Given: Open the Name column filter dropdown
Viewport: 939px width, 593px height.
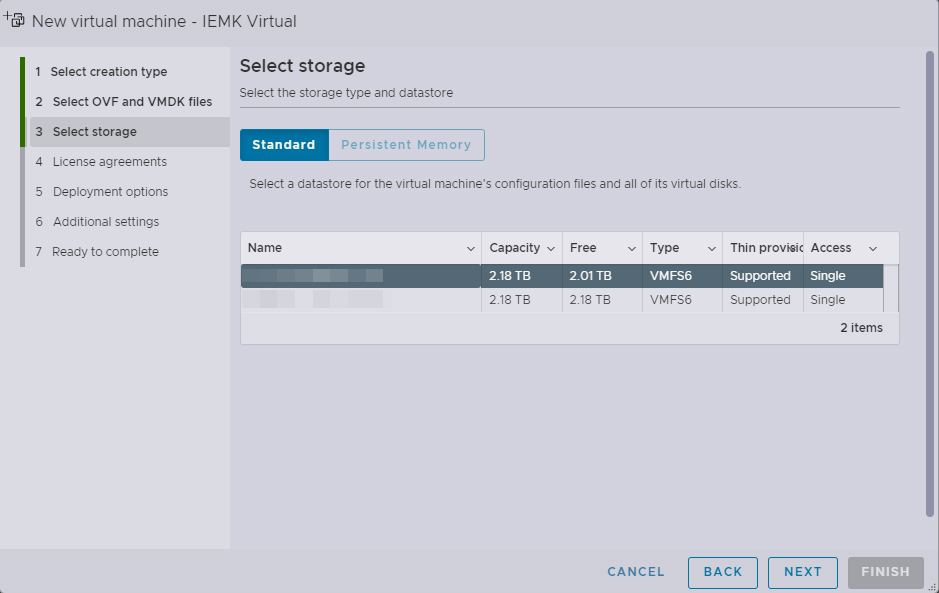Looking at the screenshot, I should click(471, 248).
